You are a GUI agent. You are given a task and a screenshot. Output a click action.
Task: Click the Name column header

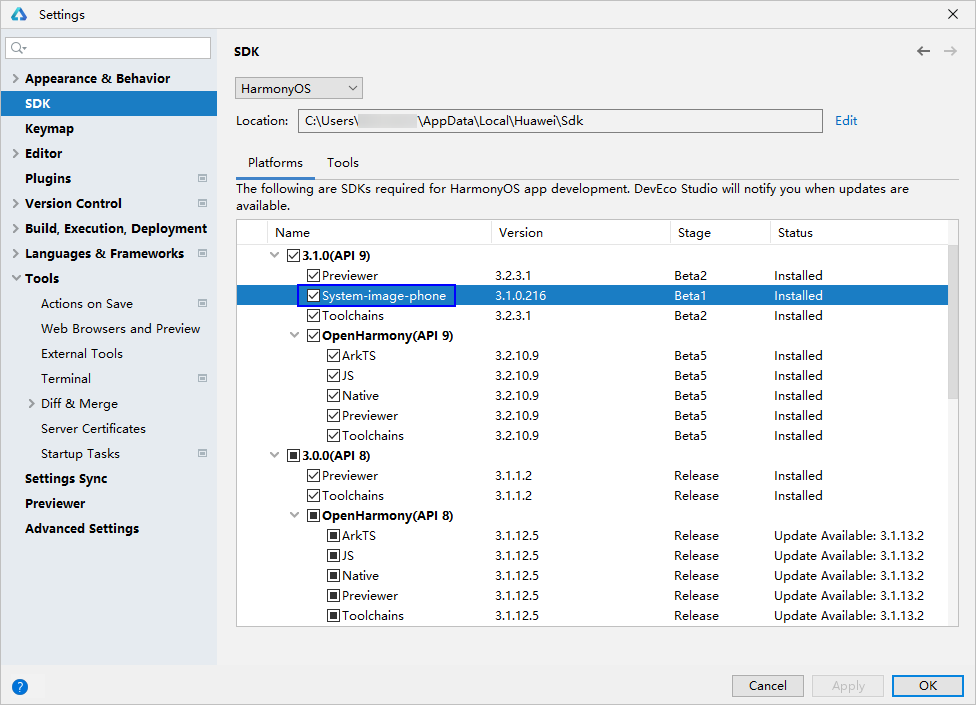click(x=380, y=233)
